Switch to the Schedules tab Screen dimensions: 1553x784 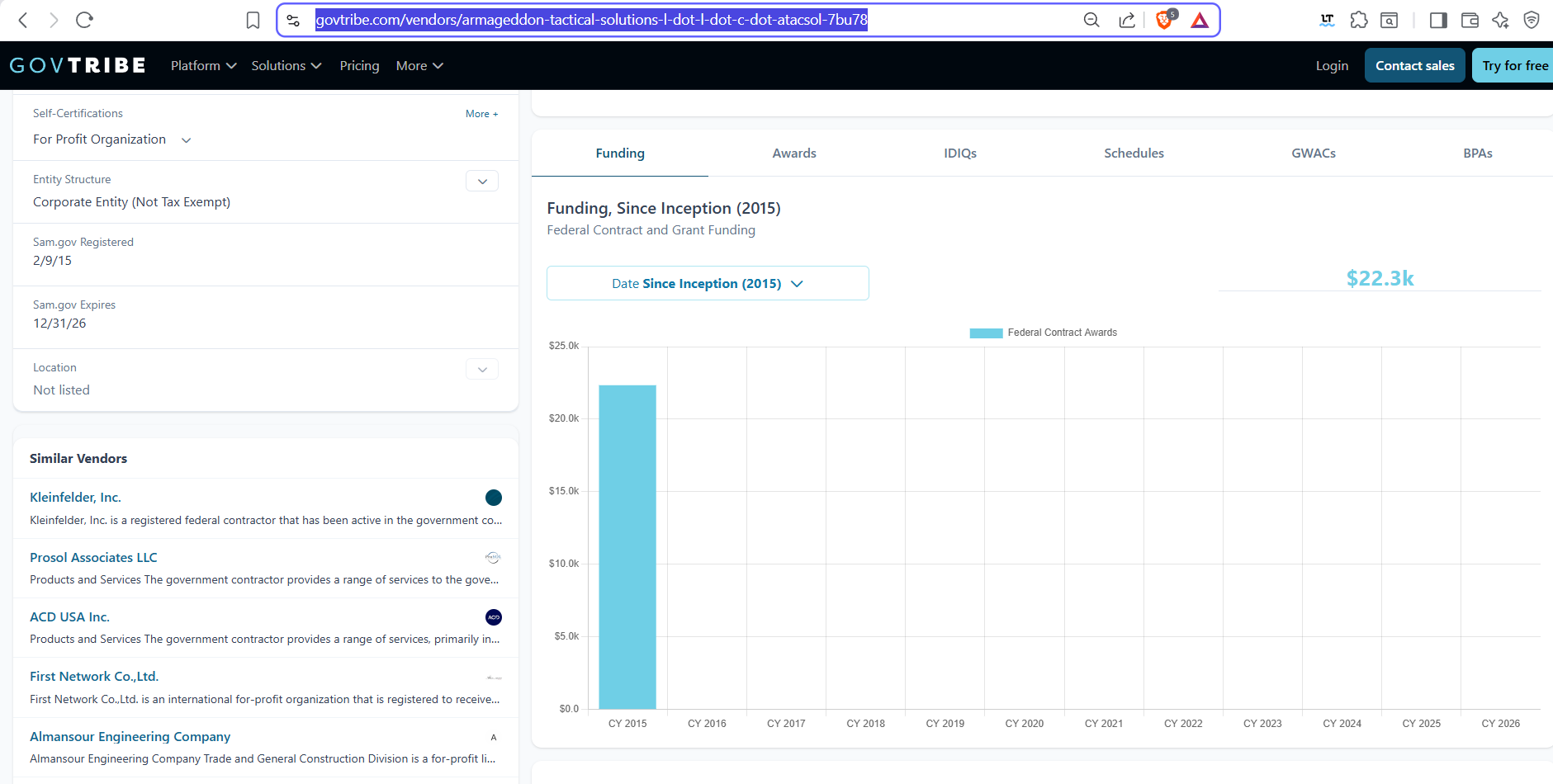pyautogui.click(x=1134, y=153)
